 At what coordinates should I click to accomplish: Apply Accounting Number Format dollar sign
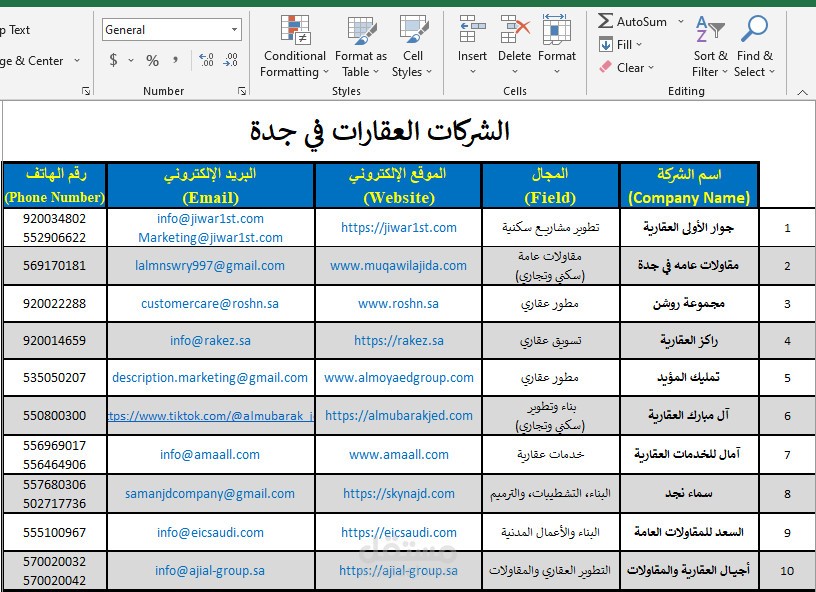[113, 60]
